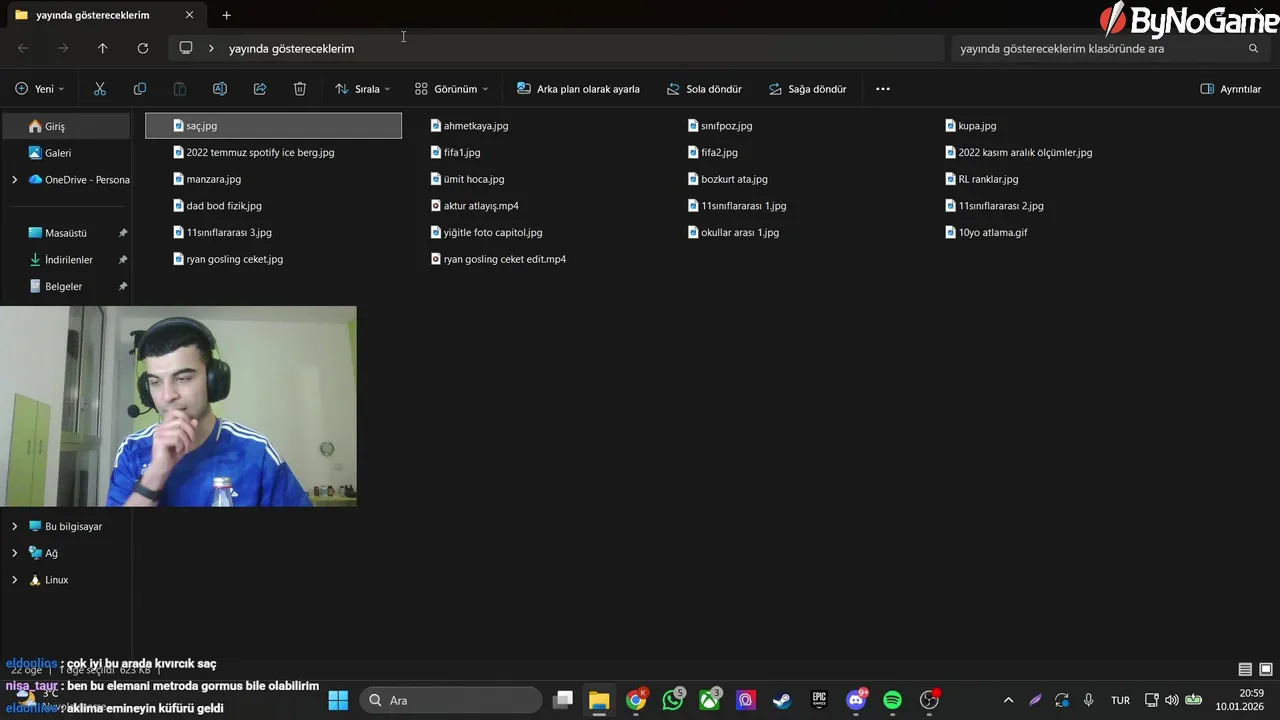1280x720 pixels.
Task: Open the Windows Start menu
Action: click(x=338, y=700)
